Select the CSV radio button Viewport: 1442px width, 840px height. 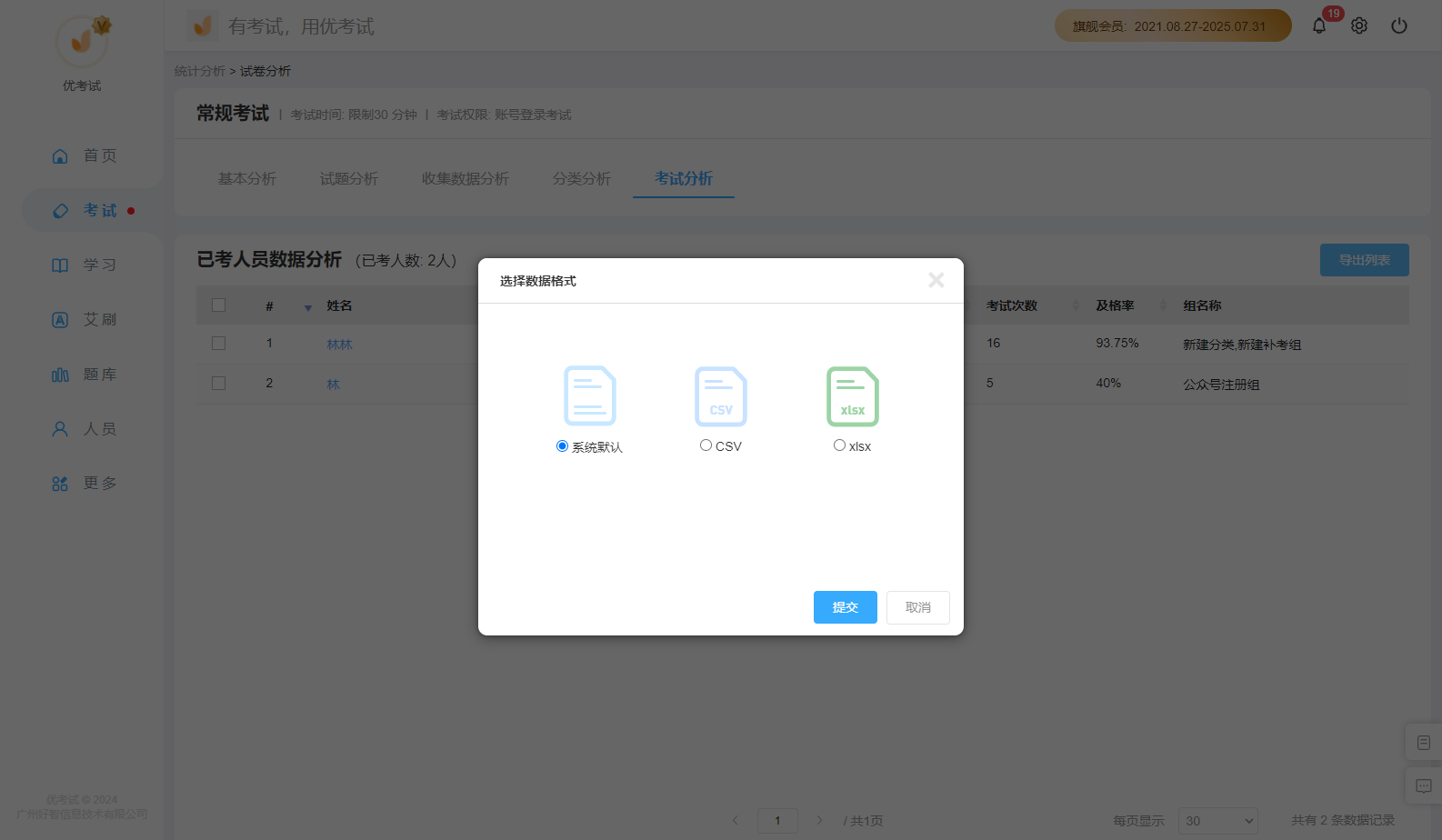pos(706,445)
